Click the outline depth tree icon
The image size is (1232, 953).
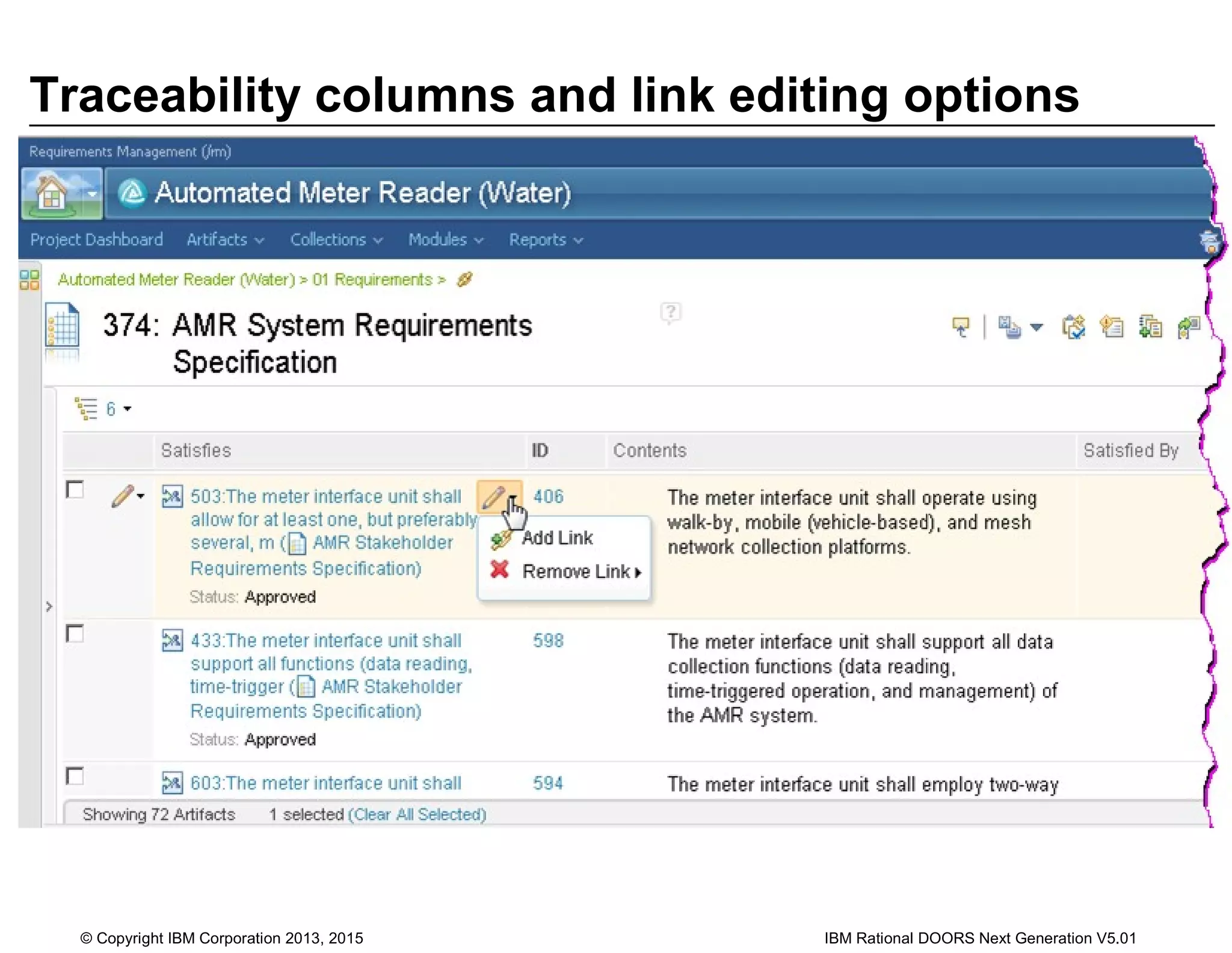tap(86, 409)
